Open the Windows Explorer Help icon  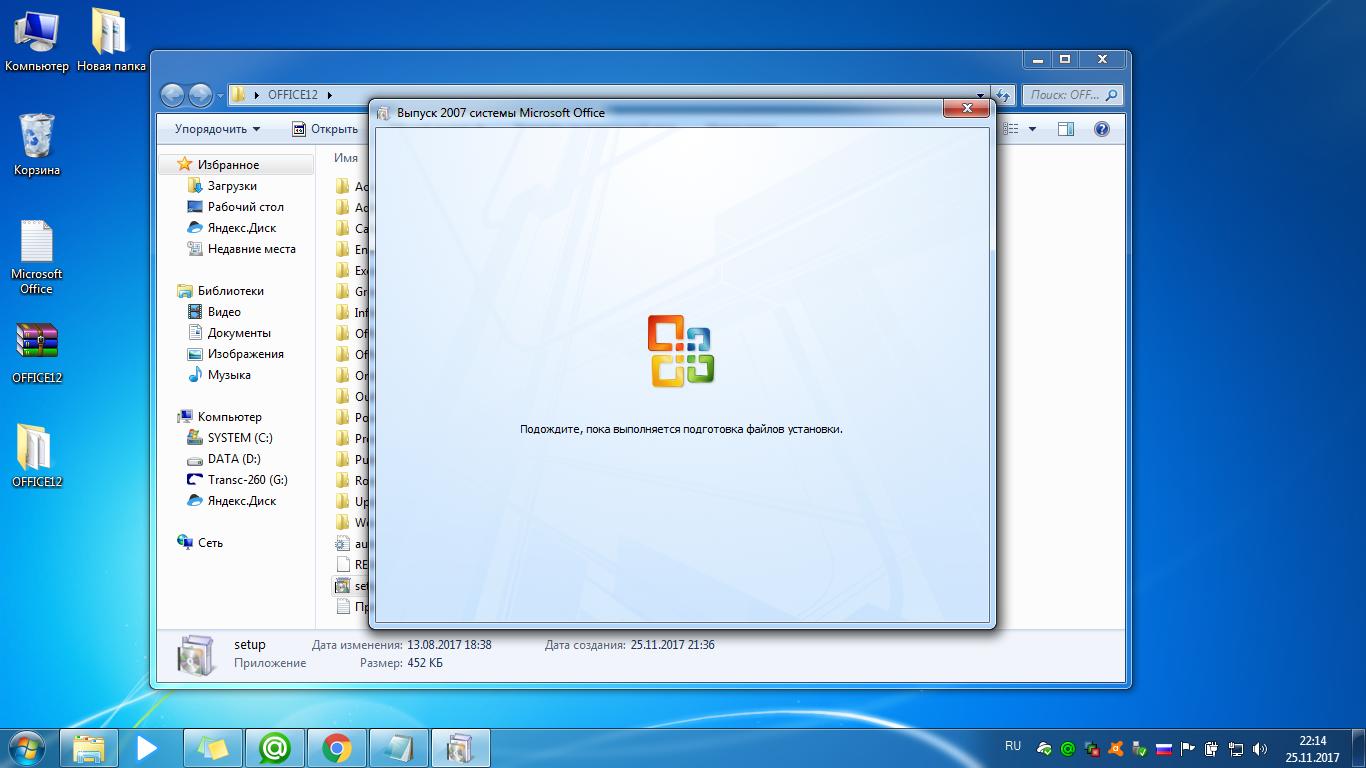point(1101,128)
